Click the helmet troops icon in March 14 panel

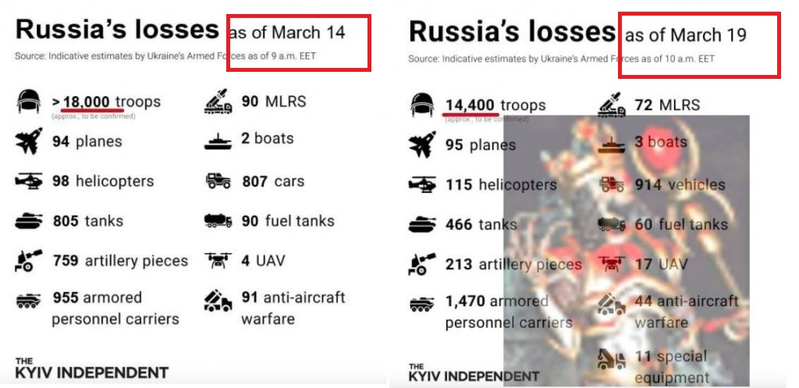pyautogui.click(x=29, y=101)
